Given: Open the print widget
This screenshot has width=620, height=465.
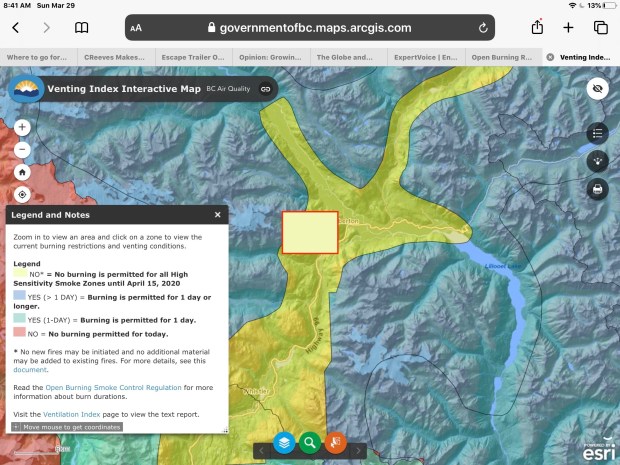Looking at the screenshot, I should coord(598,188).
